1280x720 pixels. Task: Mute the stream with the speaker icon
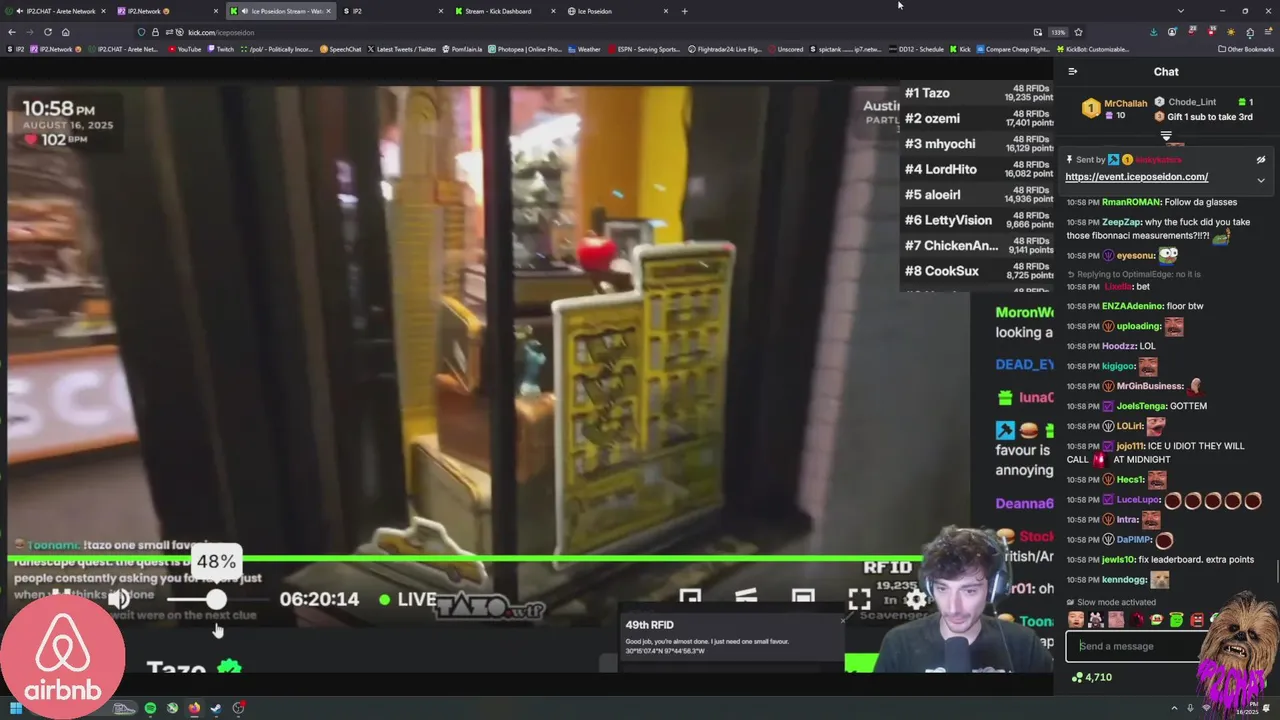119,599
